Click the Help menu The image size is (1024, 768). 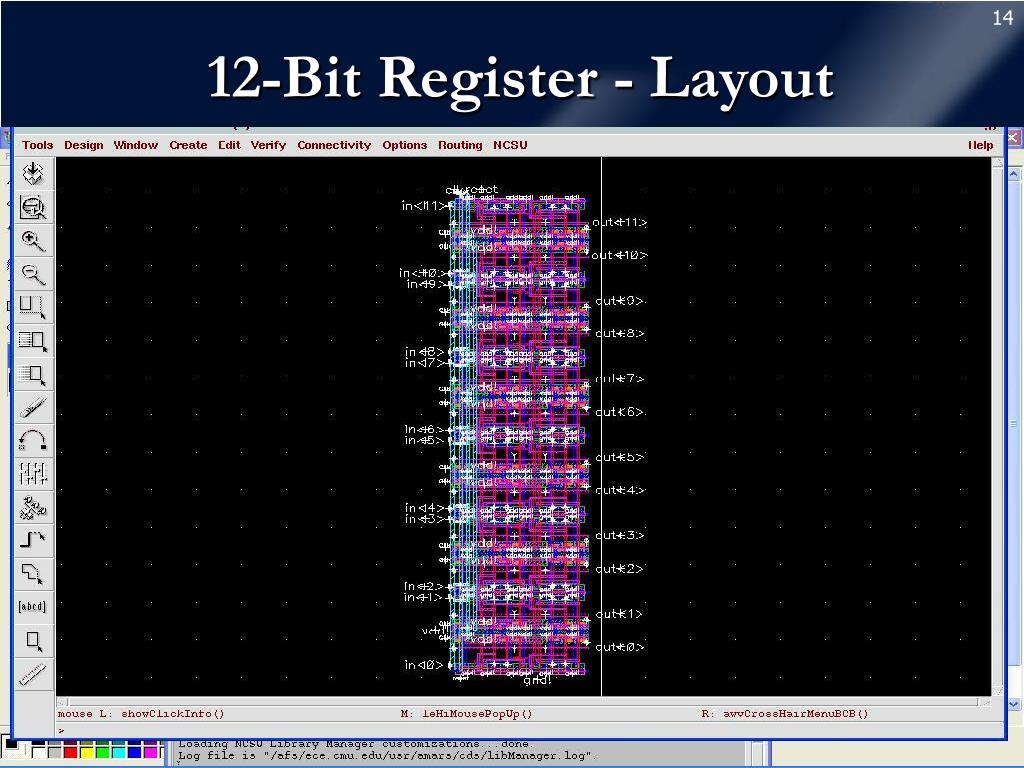click(980, 145)
